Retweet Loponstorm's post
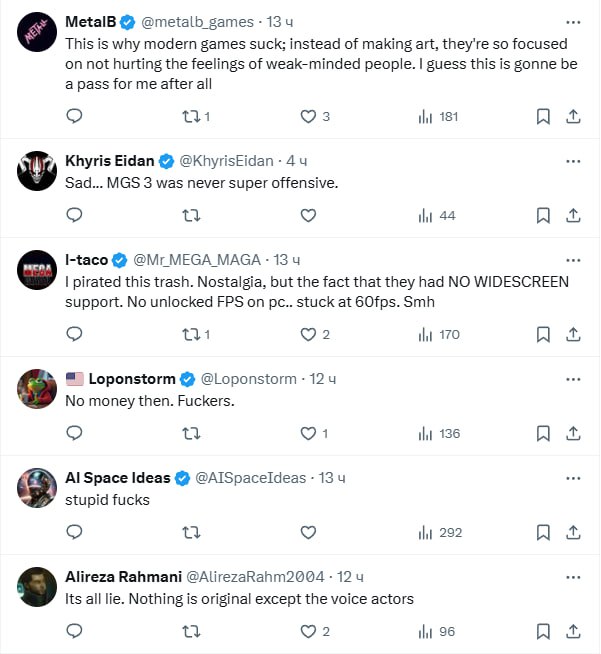This screenshot has height=654, width=601. pyautogui.click(x=191, y=433)
